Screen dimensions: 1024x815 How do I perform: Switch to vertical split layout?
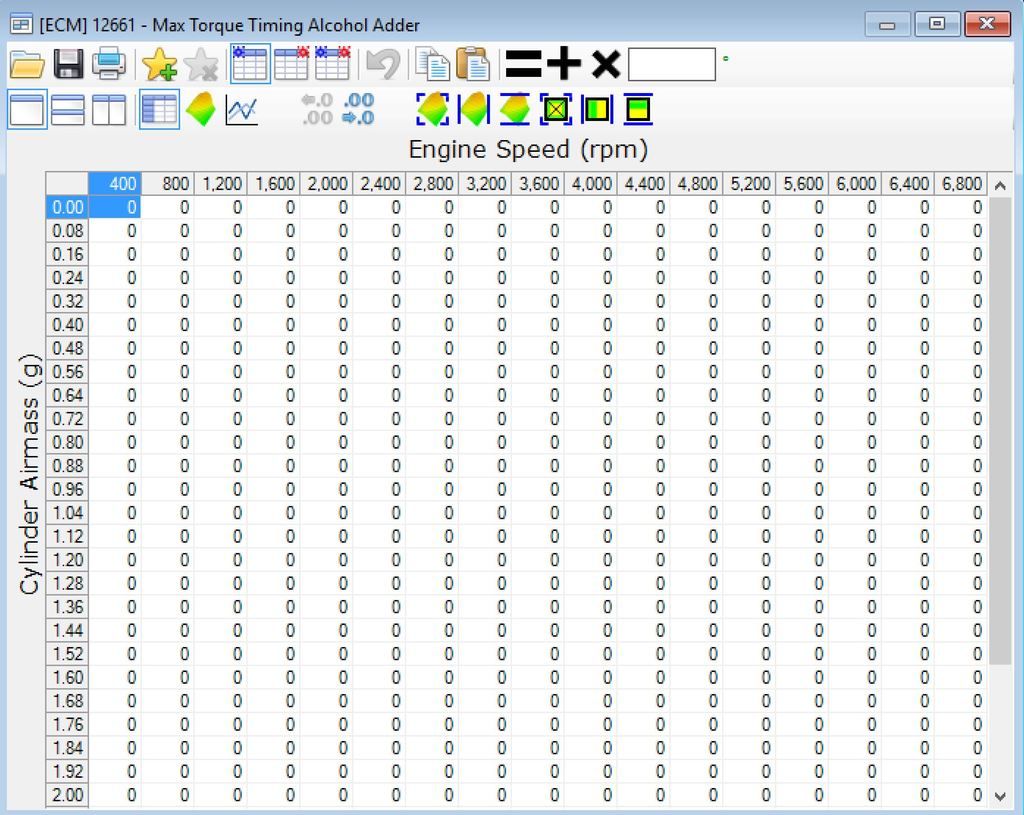click(x=109, y=109)
